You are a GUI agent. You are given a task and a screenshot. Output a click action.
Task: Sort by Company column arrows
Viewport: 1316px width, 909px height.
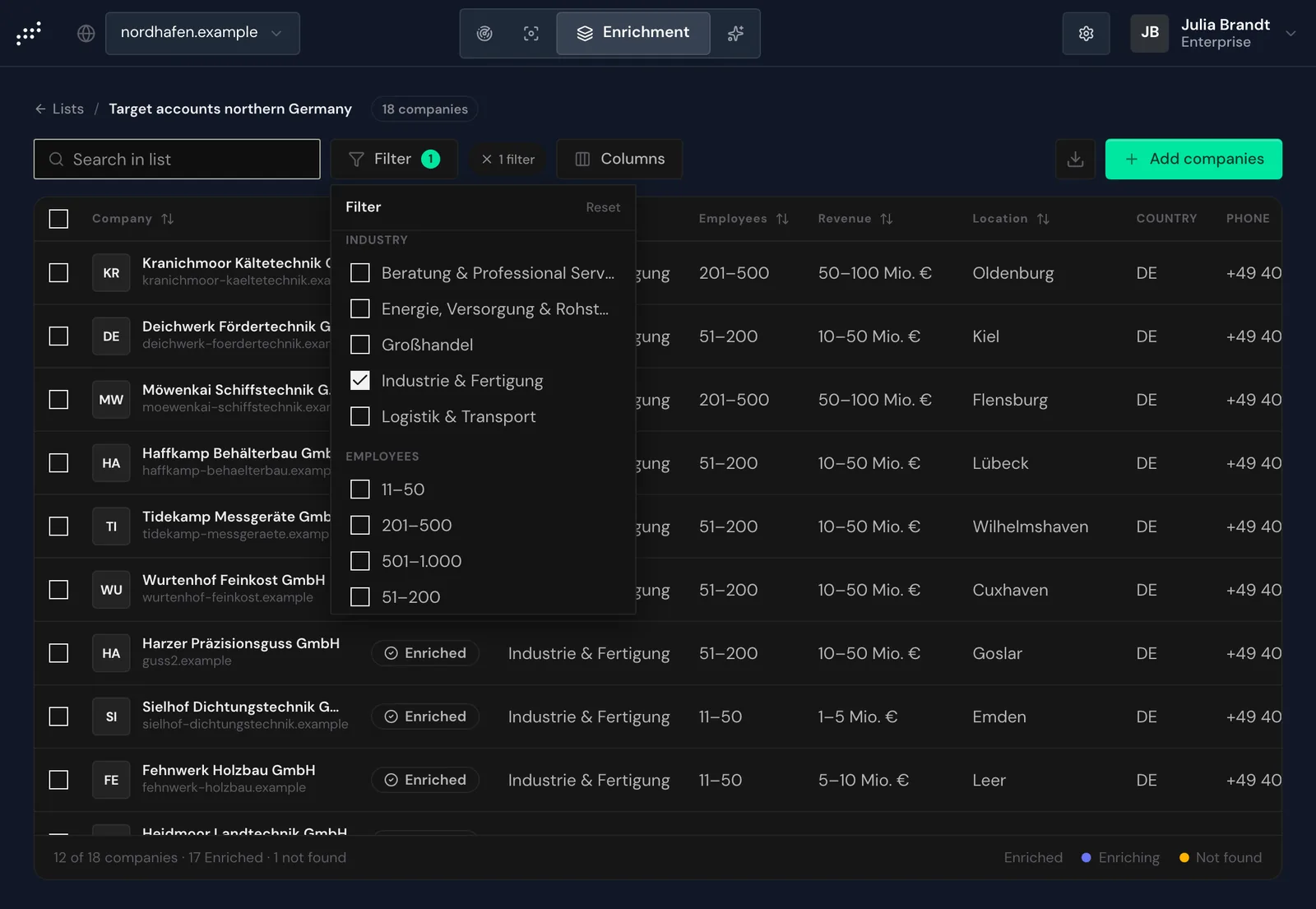[x=168, y=219]
